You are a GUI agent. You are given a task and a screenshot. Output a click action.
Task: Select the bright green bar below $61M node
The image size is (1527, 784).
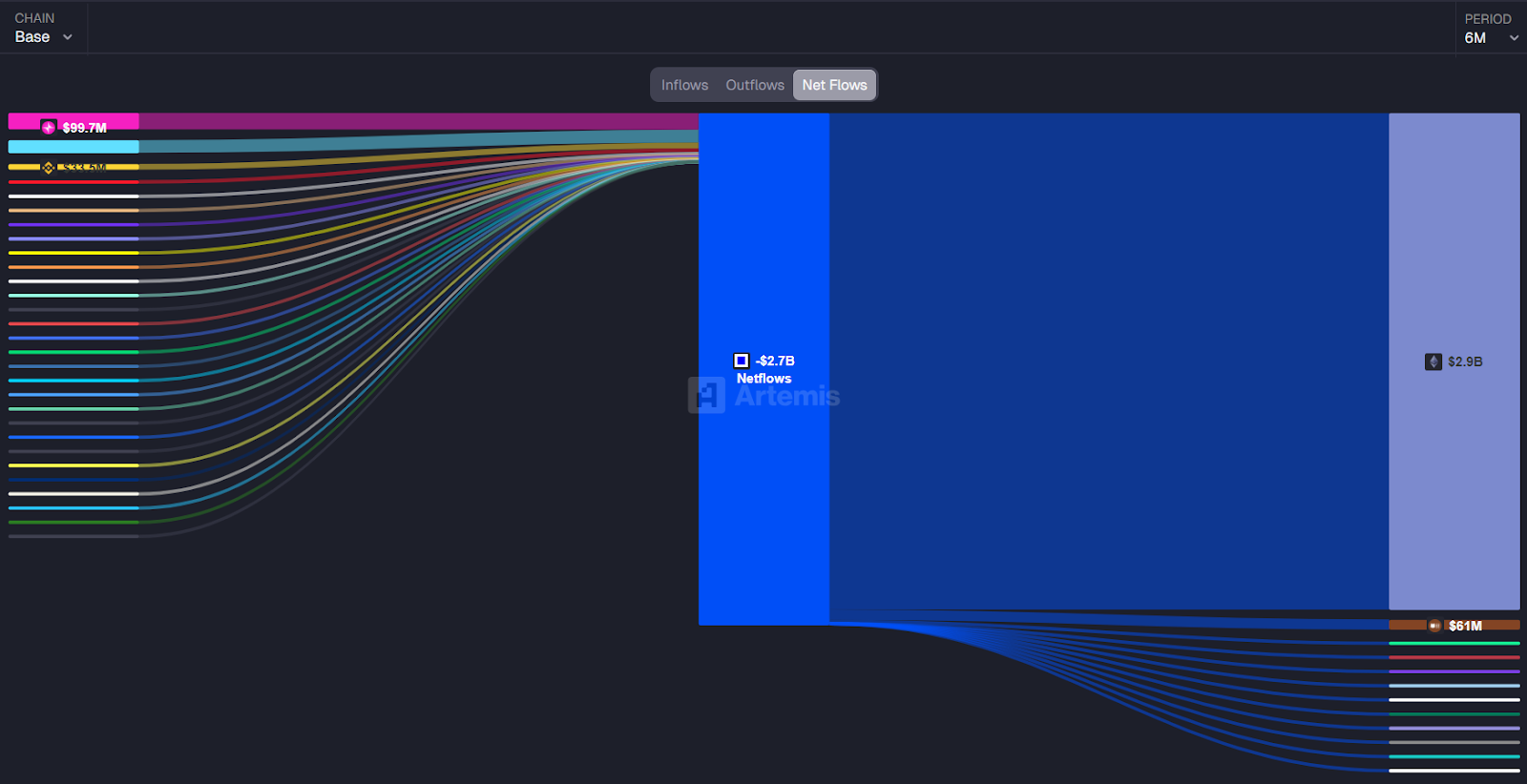1454,644
